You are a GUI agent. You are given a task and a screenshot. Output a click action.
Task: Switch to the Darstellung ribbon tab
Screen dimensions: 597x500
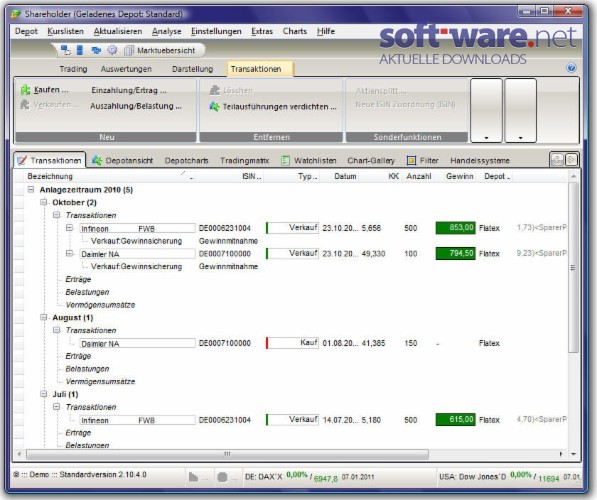(192, 69)
